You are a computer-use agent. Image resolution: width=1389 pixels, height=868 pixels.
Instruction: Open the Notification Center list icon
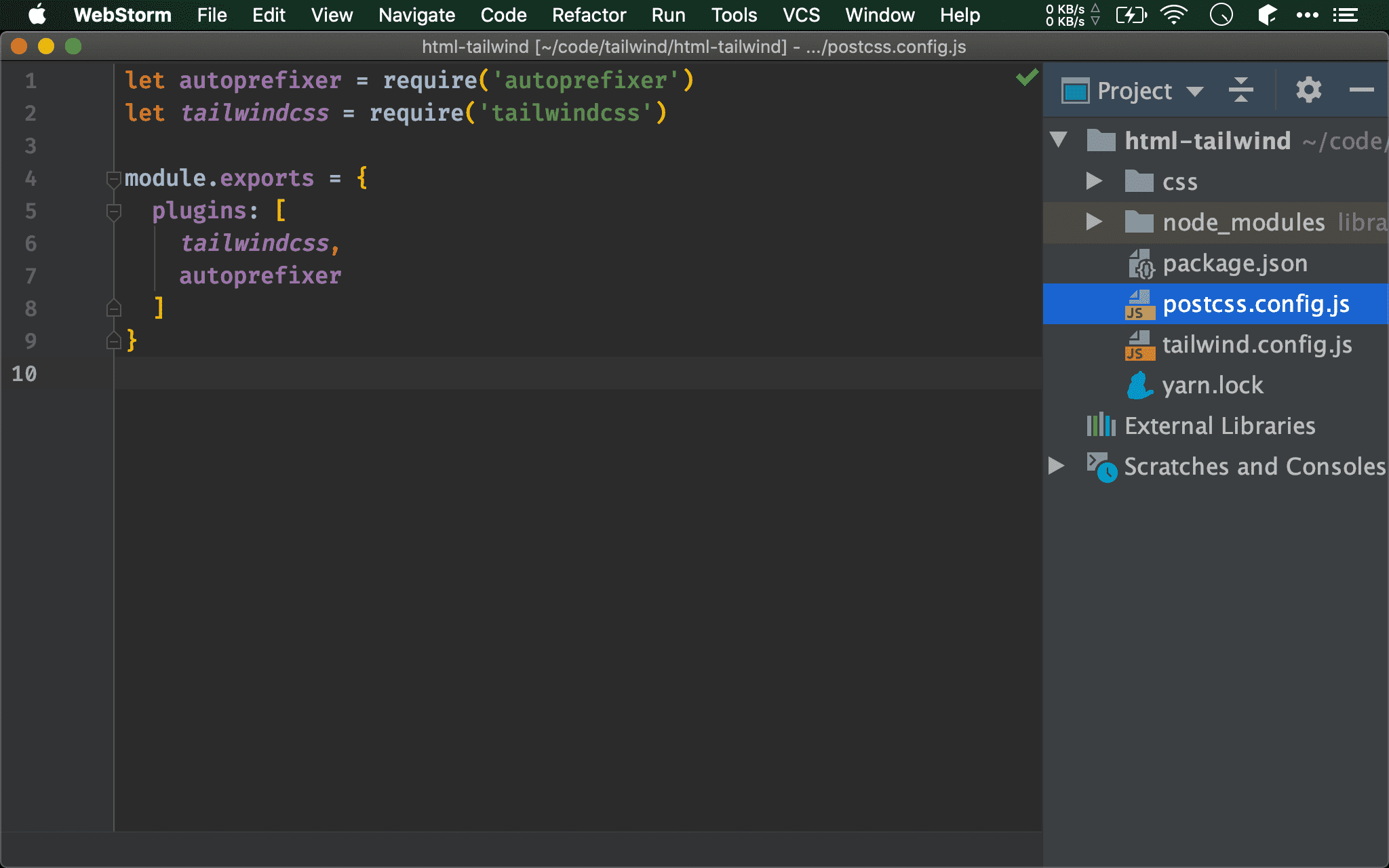(1345, 15)
